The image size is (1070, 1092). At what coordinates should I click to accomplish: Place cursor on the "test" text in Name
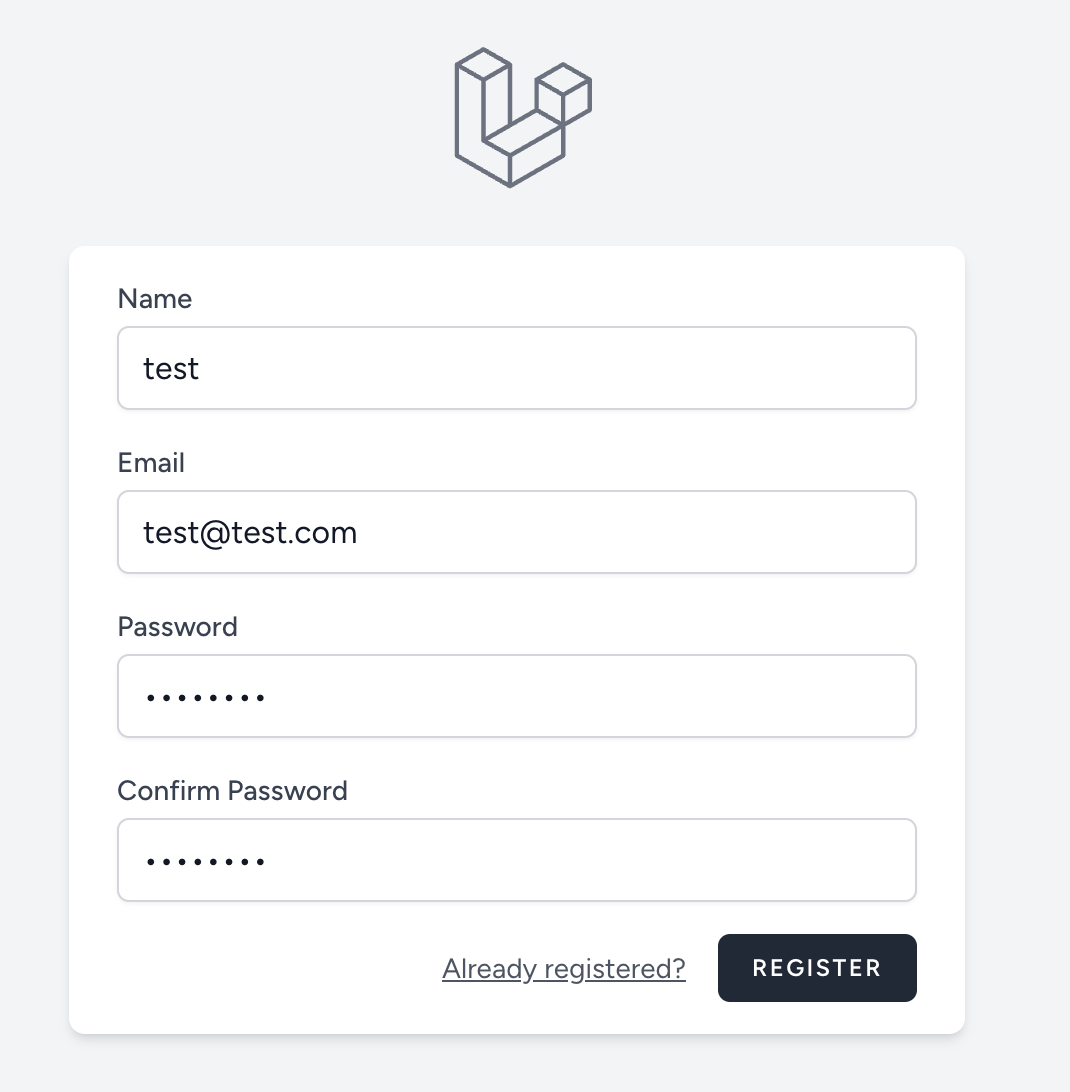(x=171, y=369)
